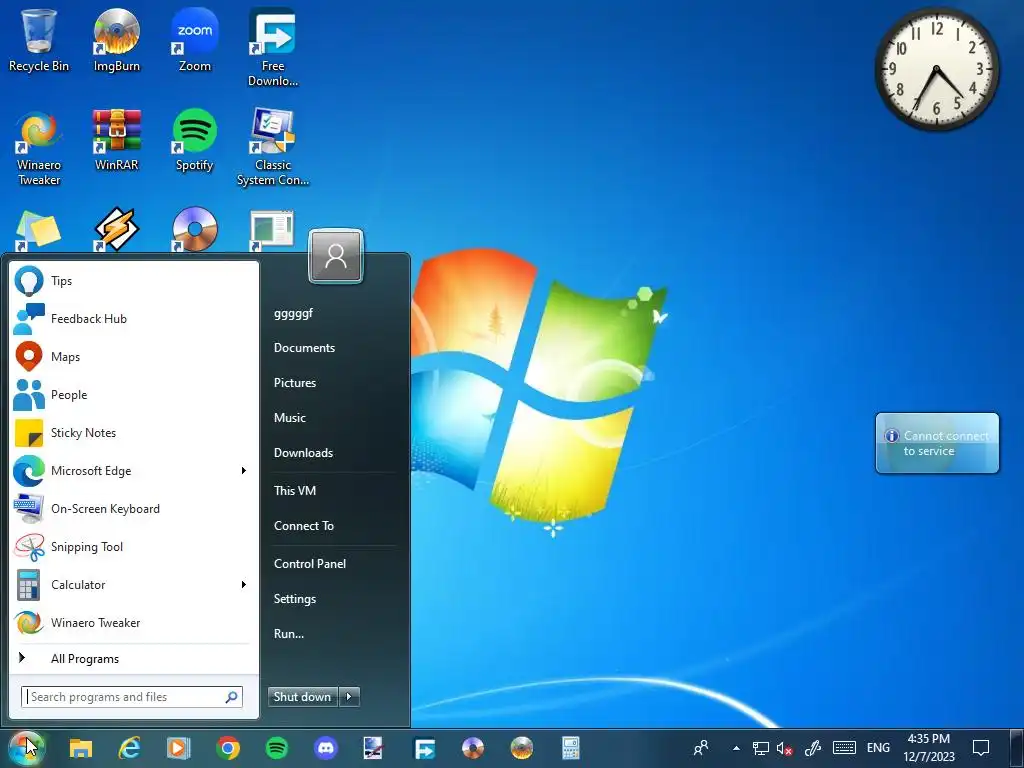Open Settings from the Start menu
Viewport: 1024px width, 768px height.
point(295,599)
